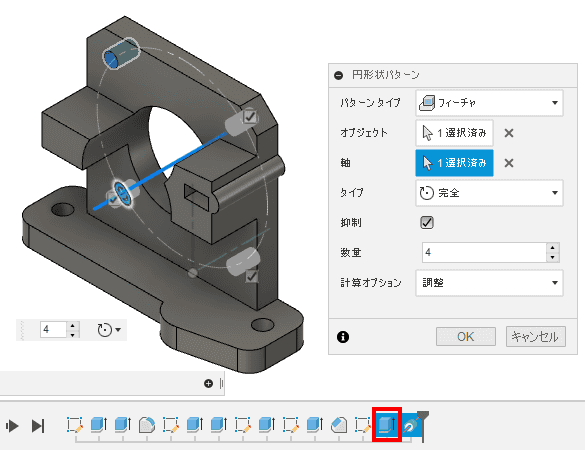Select the fifth extrude feature in the timeline

click(267, 425)
